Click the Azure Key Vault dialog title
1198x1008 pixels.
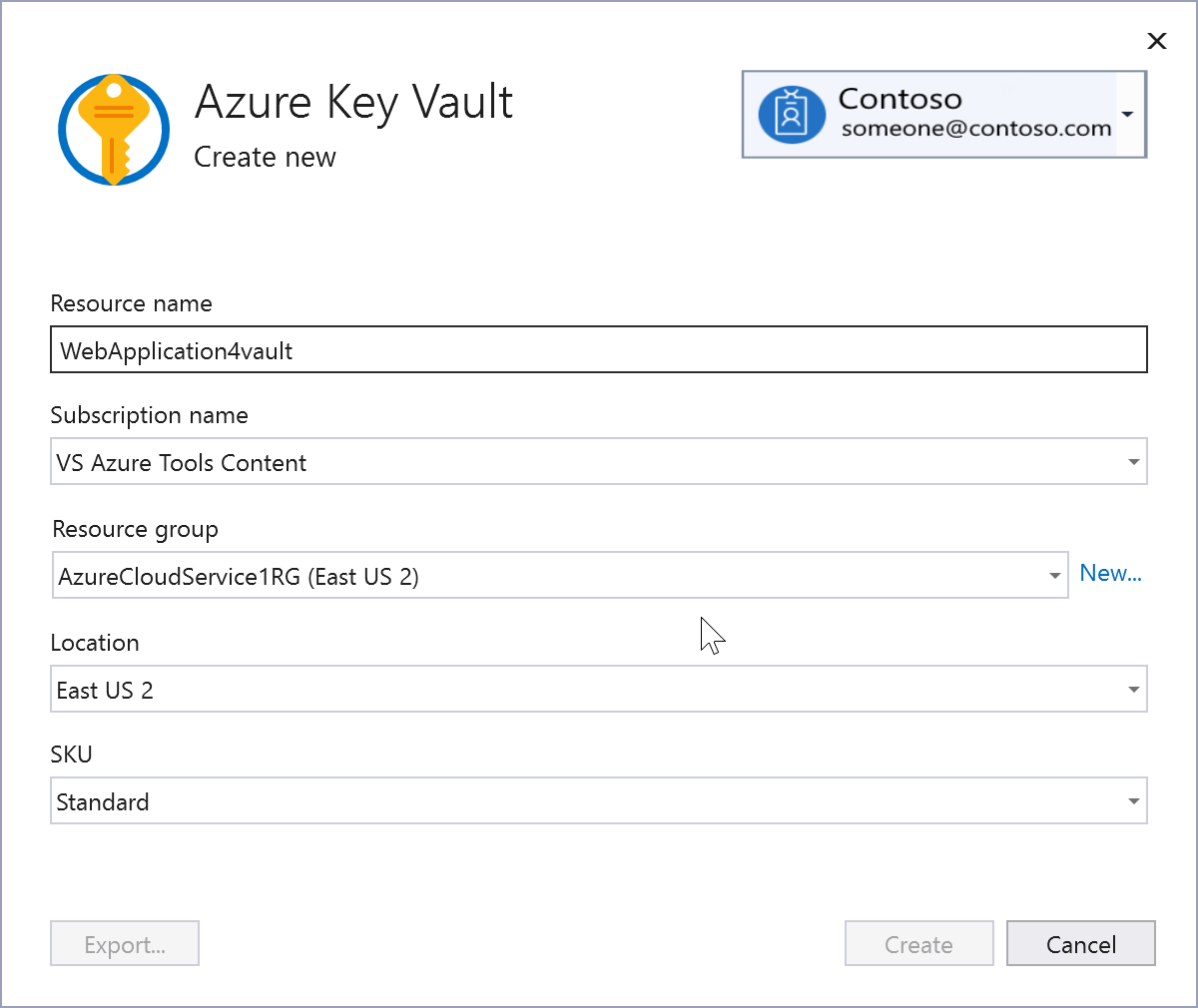tap(354, 101)
